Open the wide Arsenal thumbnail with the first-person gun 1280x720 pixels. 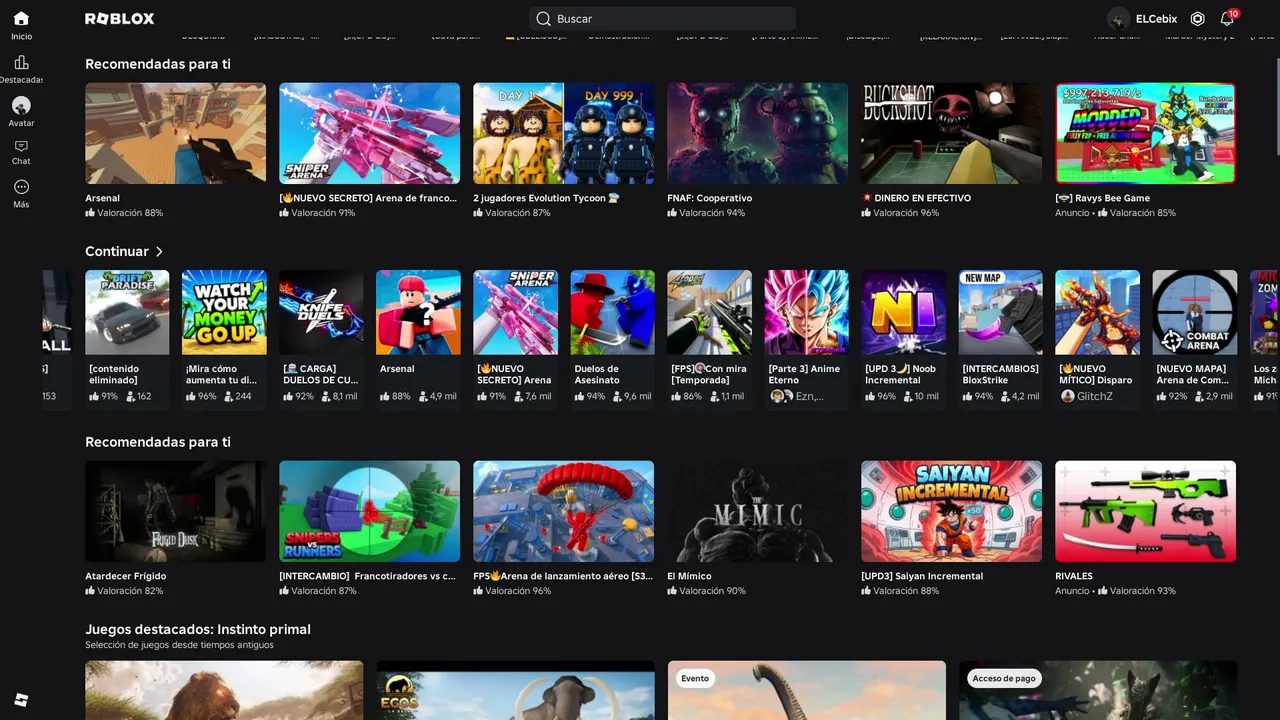coord(175,133)
